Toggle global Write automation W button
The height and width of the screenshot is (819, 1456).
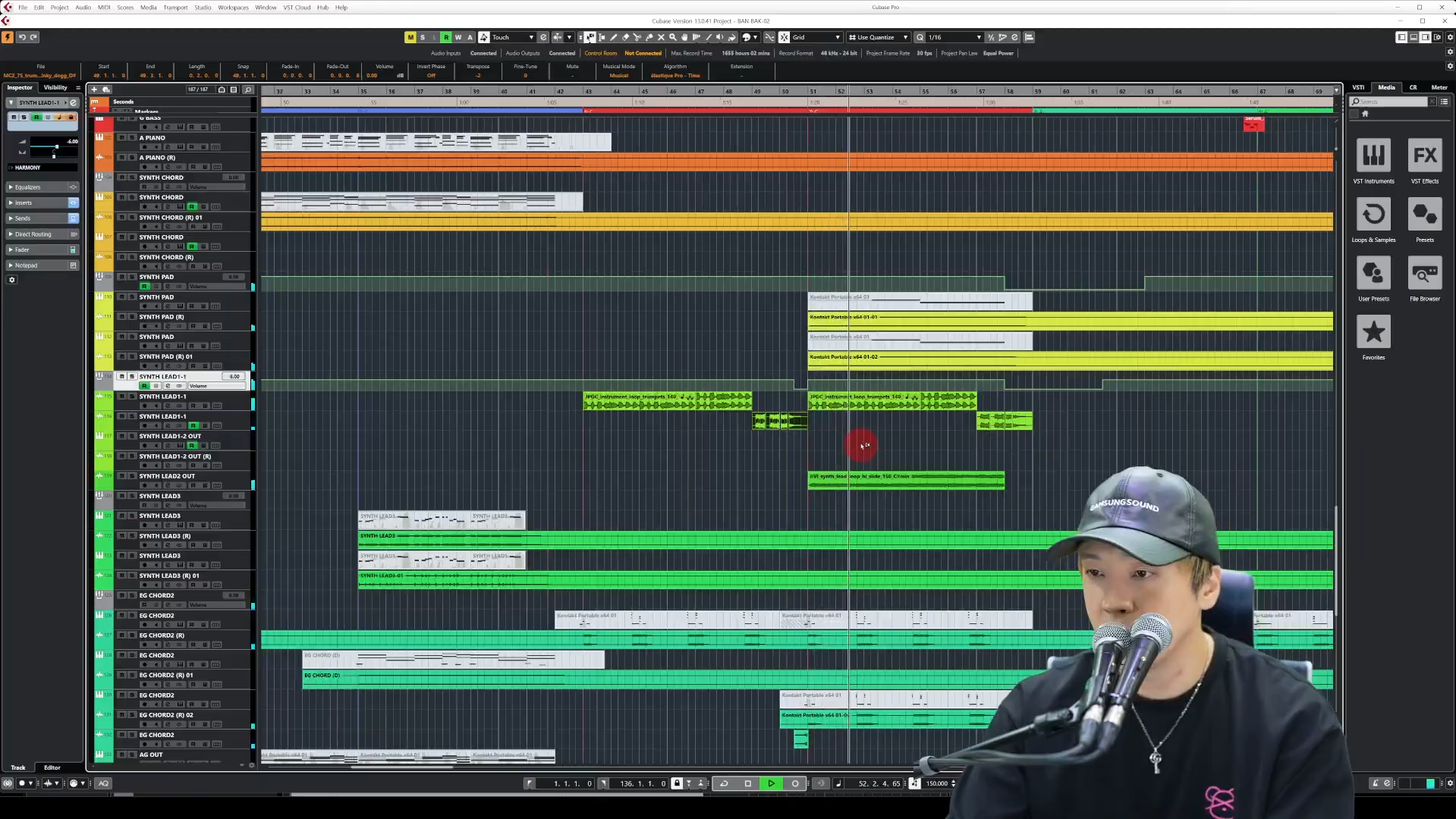(458, 37)
